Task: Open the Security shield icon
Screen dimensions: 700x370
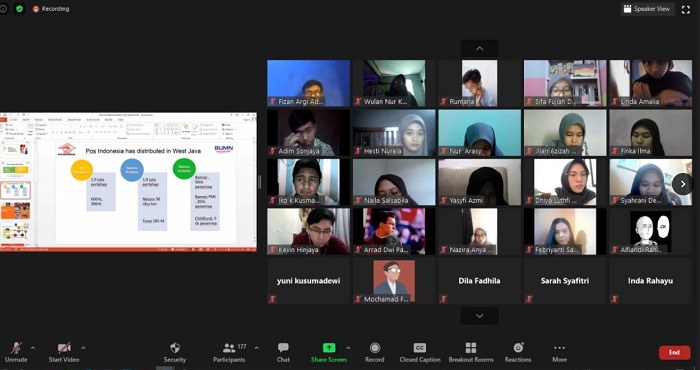Action: 175,348
